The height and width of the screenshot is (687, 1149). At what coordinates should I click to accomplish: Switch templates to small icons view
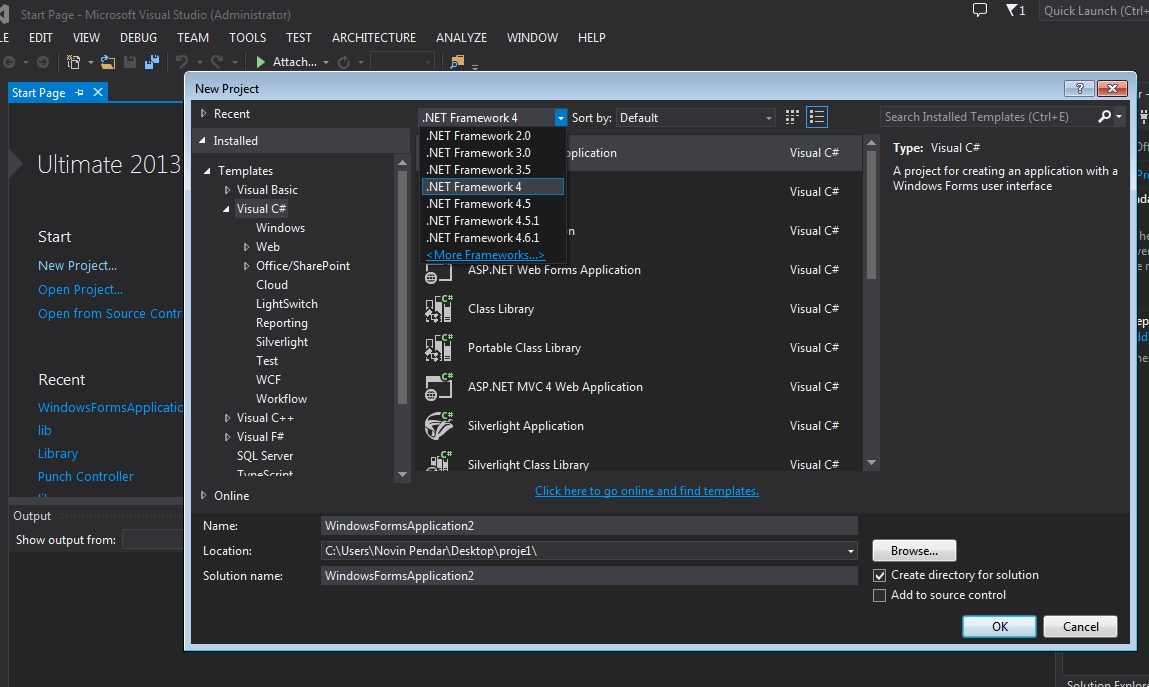click(x=792, y=117)
